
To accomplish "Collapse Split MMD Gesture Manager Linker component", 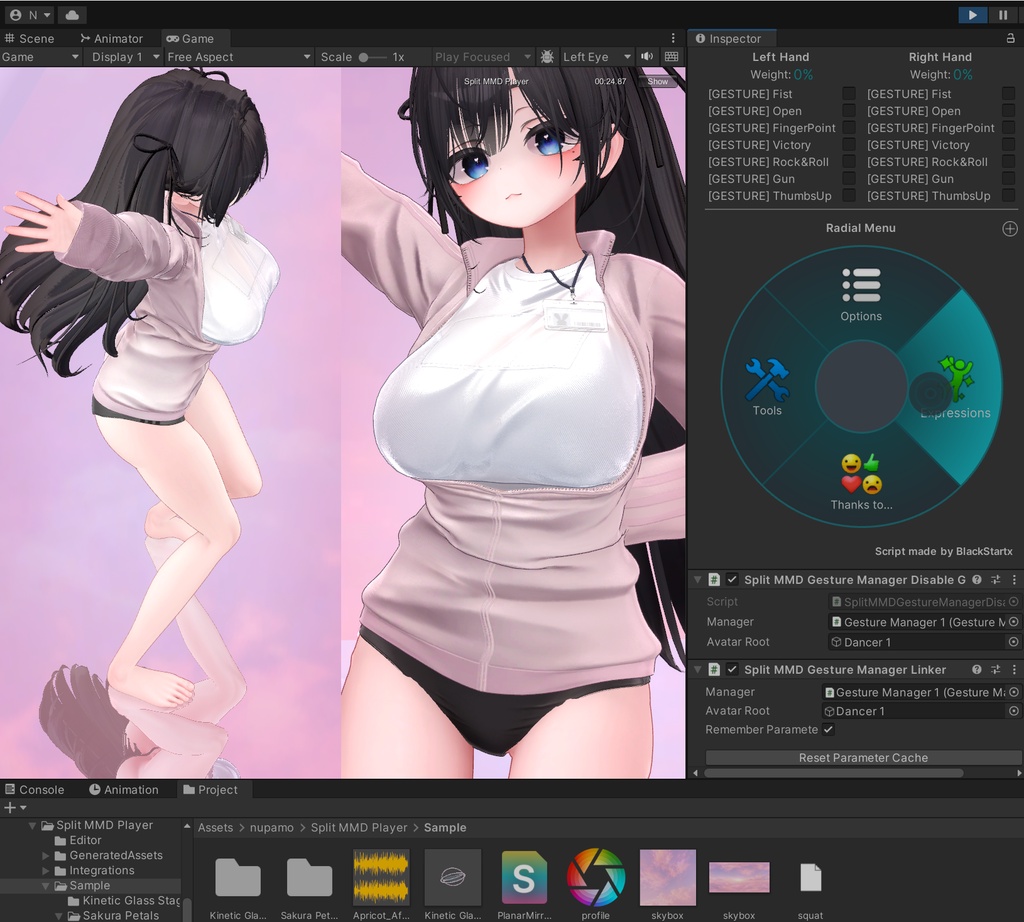I will (x=697, y=669).
